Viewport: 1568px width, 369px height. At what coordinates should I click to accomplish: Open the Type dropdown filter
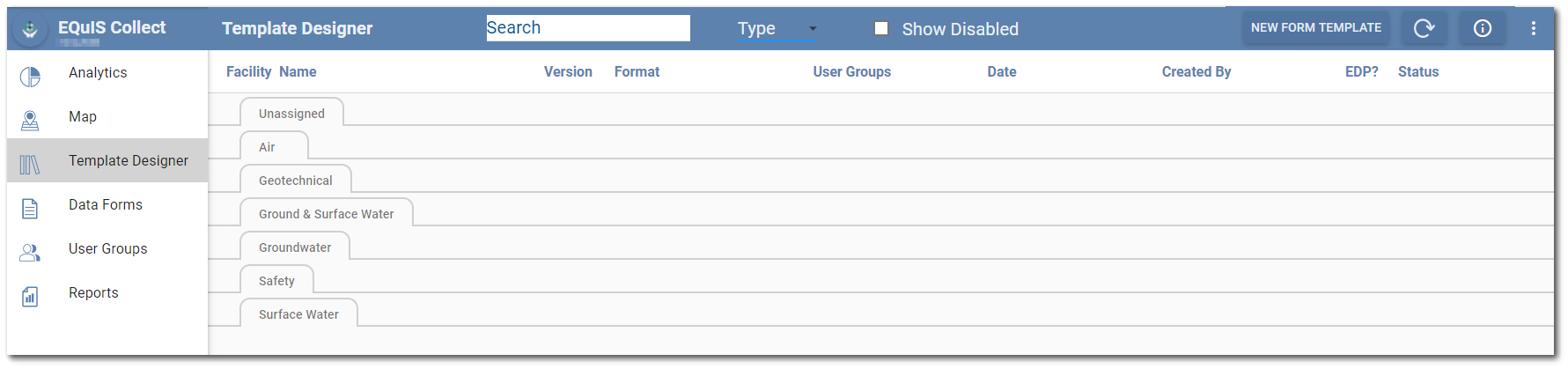777,29
